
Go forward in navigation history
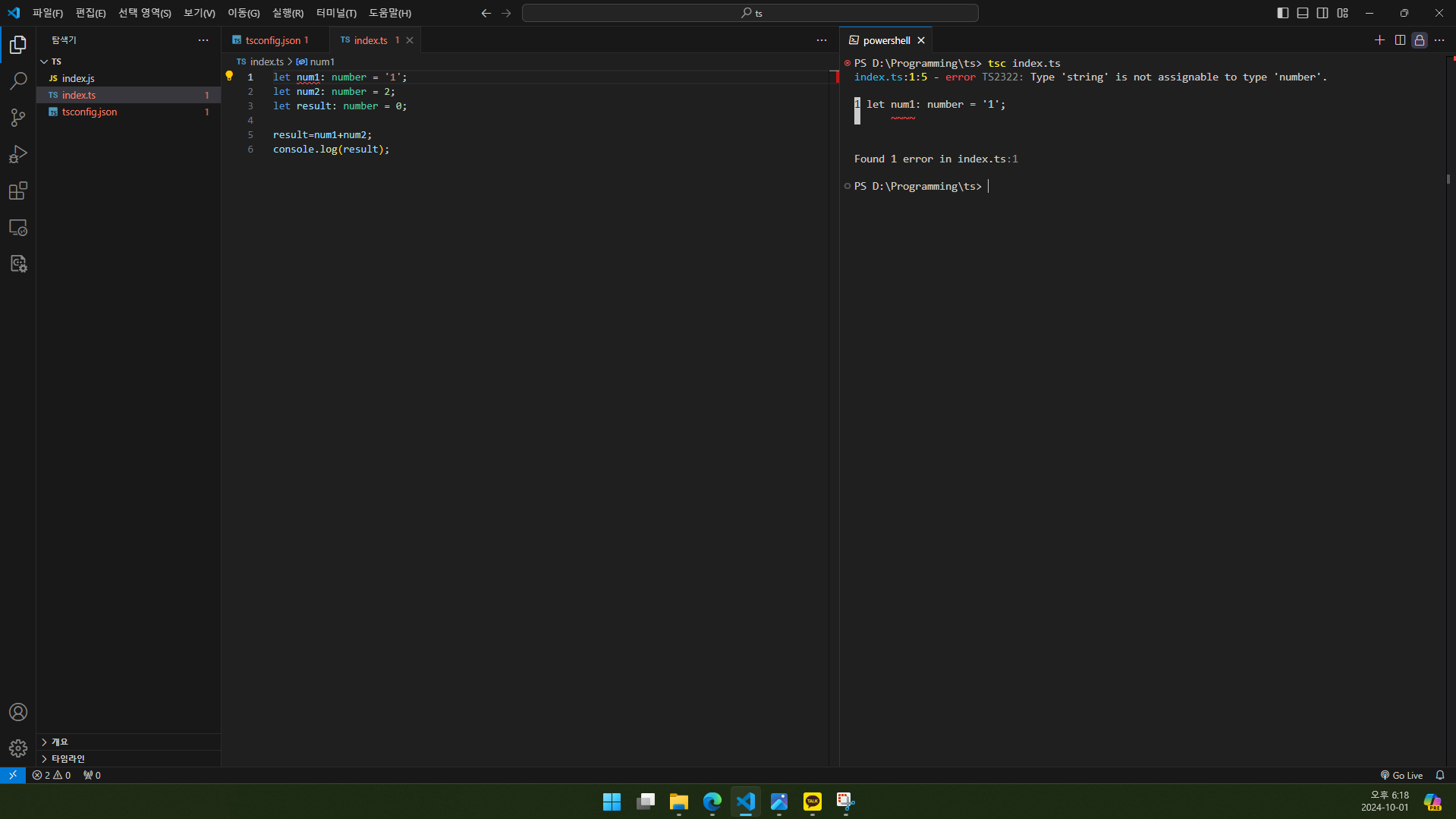pos(506,13)
